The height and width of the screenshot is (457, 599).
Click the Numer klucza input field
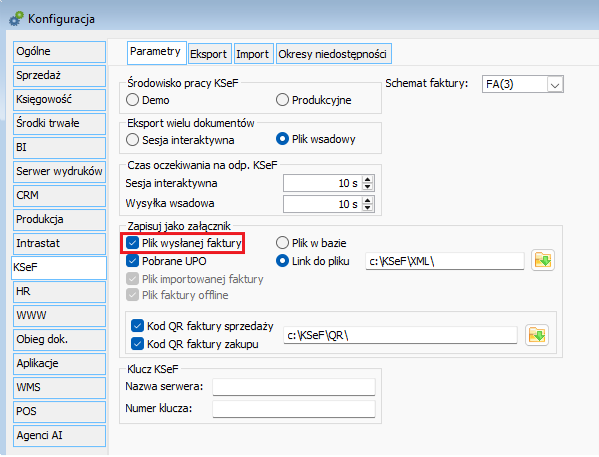294,409
